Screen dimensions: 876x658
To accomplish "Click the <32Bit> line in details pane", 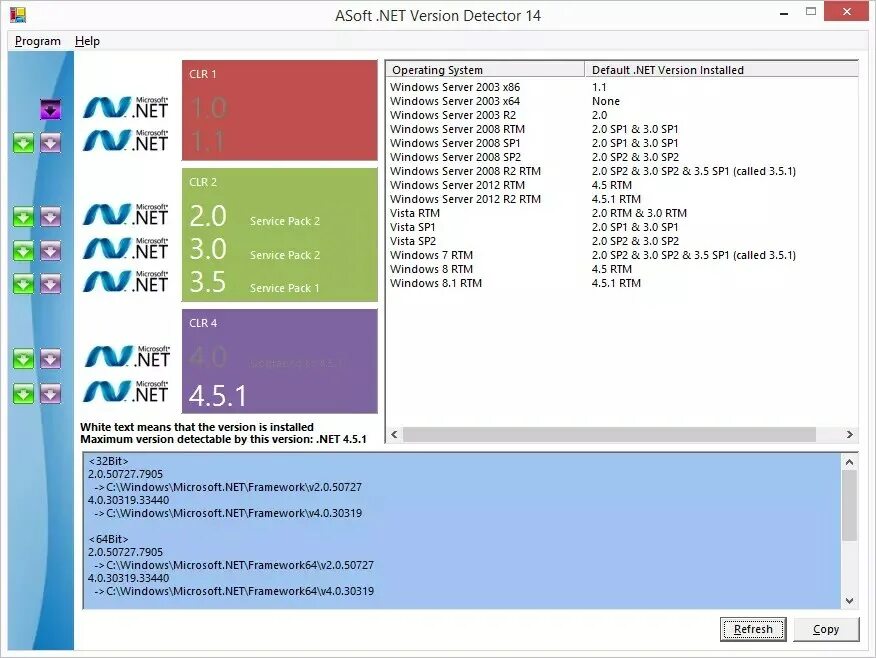I will (108, 461).
